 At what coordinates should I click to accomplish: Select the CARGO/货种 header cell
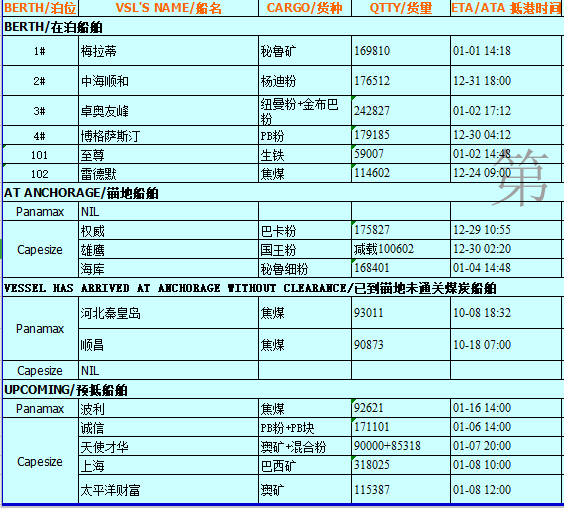tap(305, 8)
